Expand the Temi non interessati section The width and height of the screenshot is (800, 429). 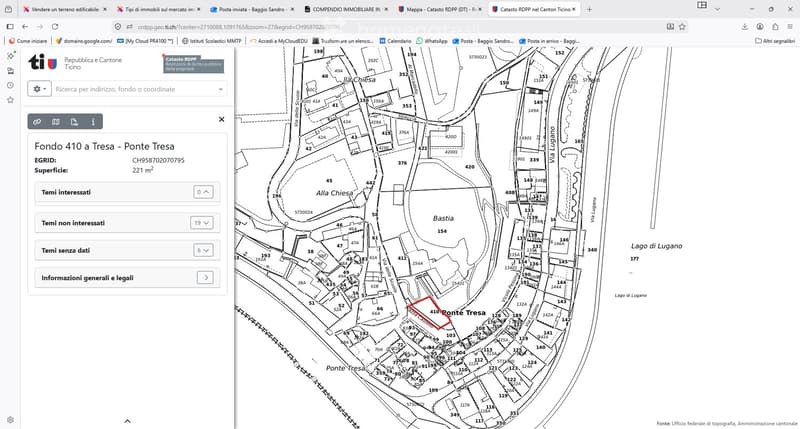click(202, 223)
